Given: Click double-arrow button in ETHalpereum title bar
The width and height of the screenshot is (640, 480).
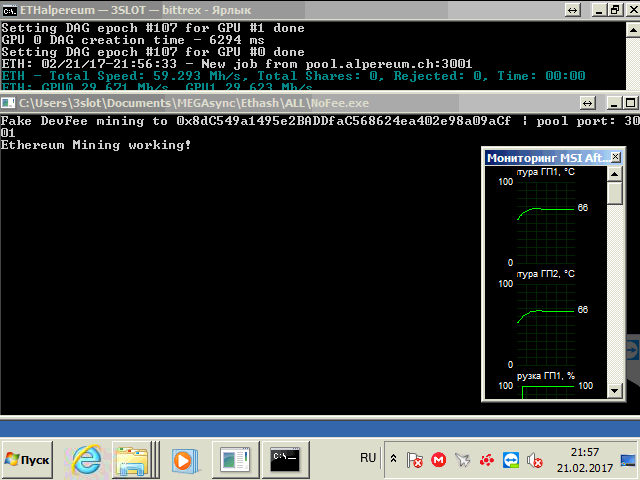Looking at the screenshot, I should click(573, 10).
